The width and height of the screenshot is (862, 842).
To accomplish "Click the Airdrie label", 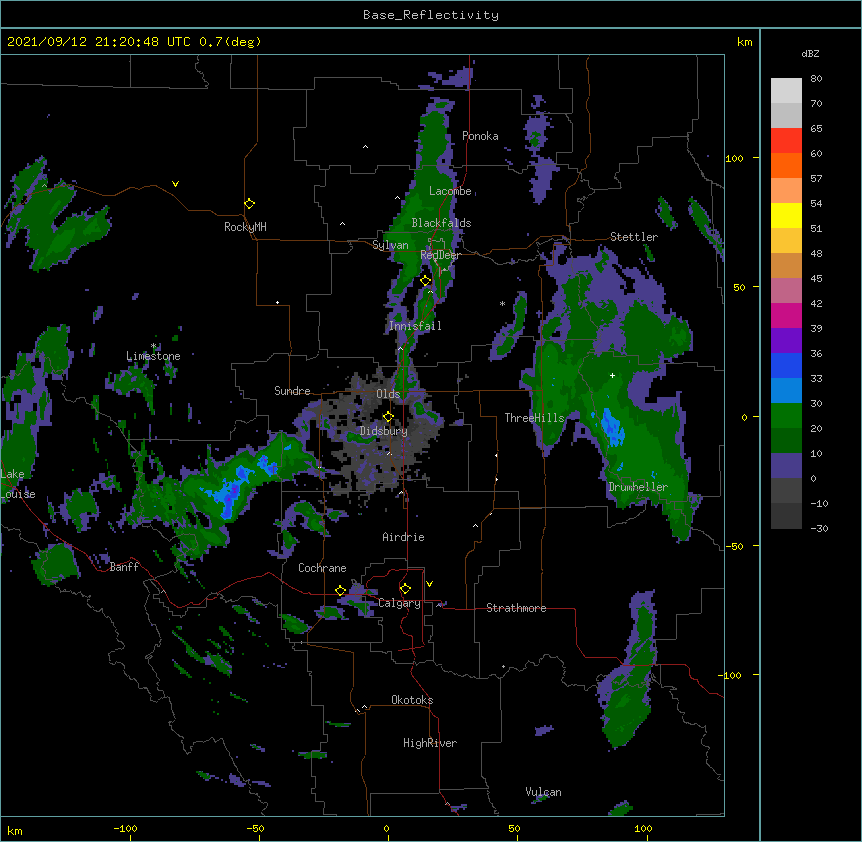I will pyautogui.click(x=403, y=537).
